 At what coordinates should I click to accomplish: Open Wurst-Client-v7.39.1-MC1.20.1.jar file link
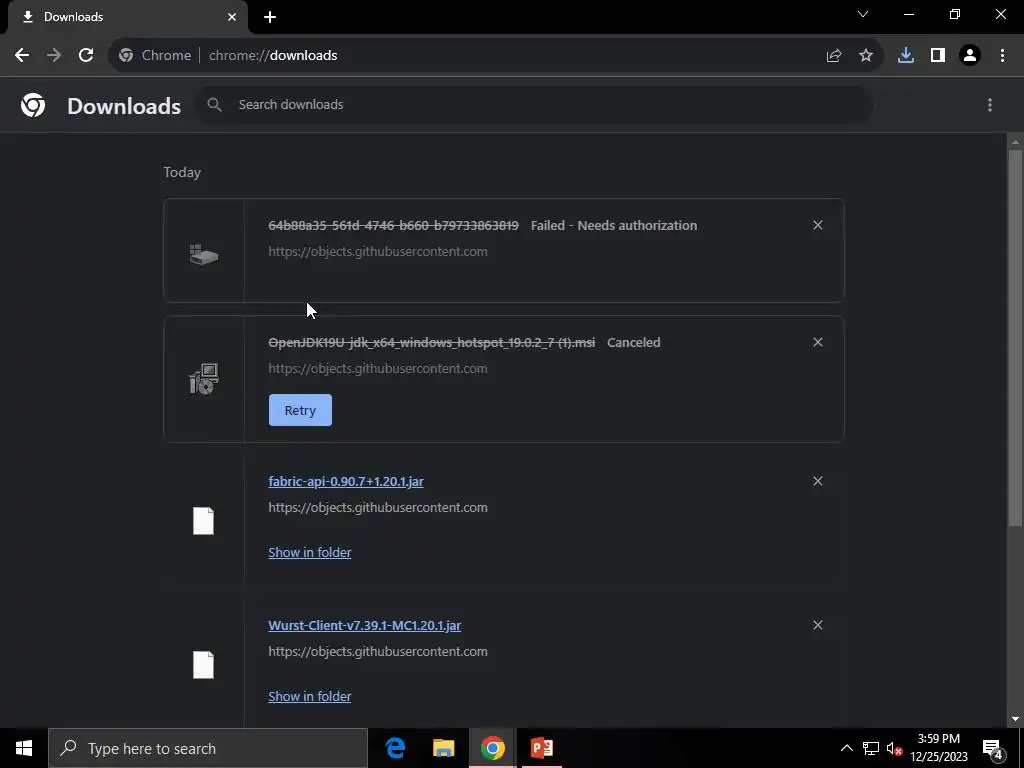364,625
